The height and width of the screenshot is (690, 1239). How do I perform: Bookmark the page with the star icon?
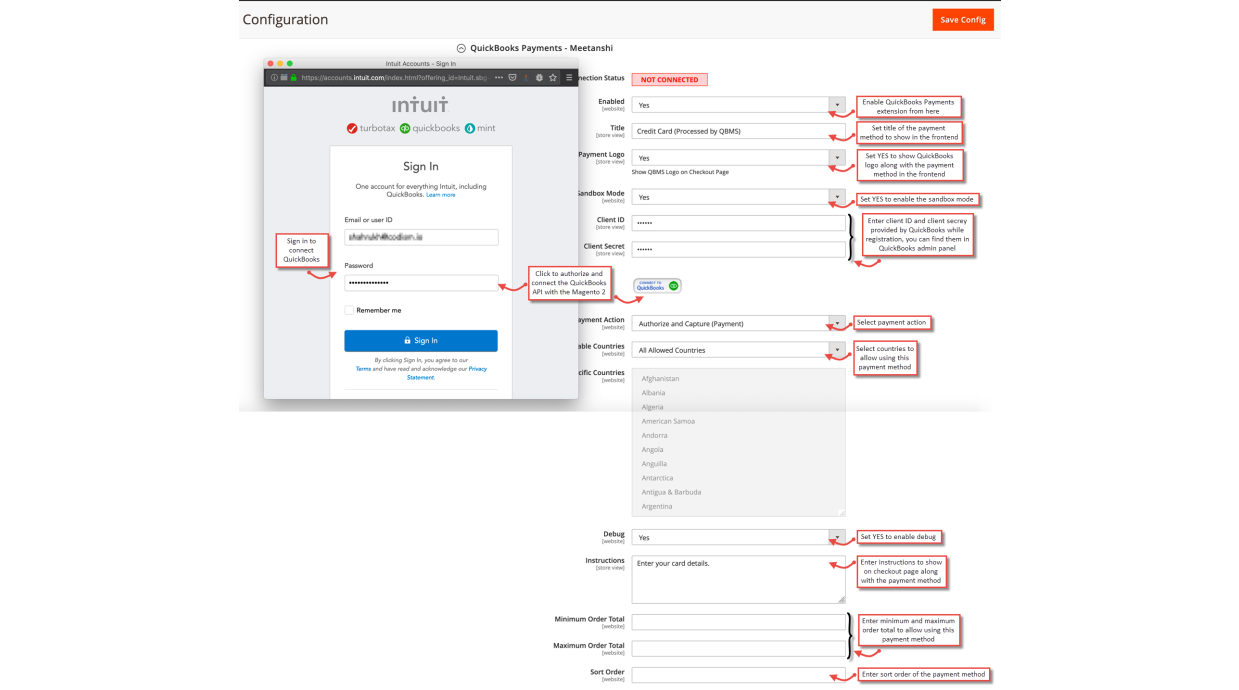point(554,77)
